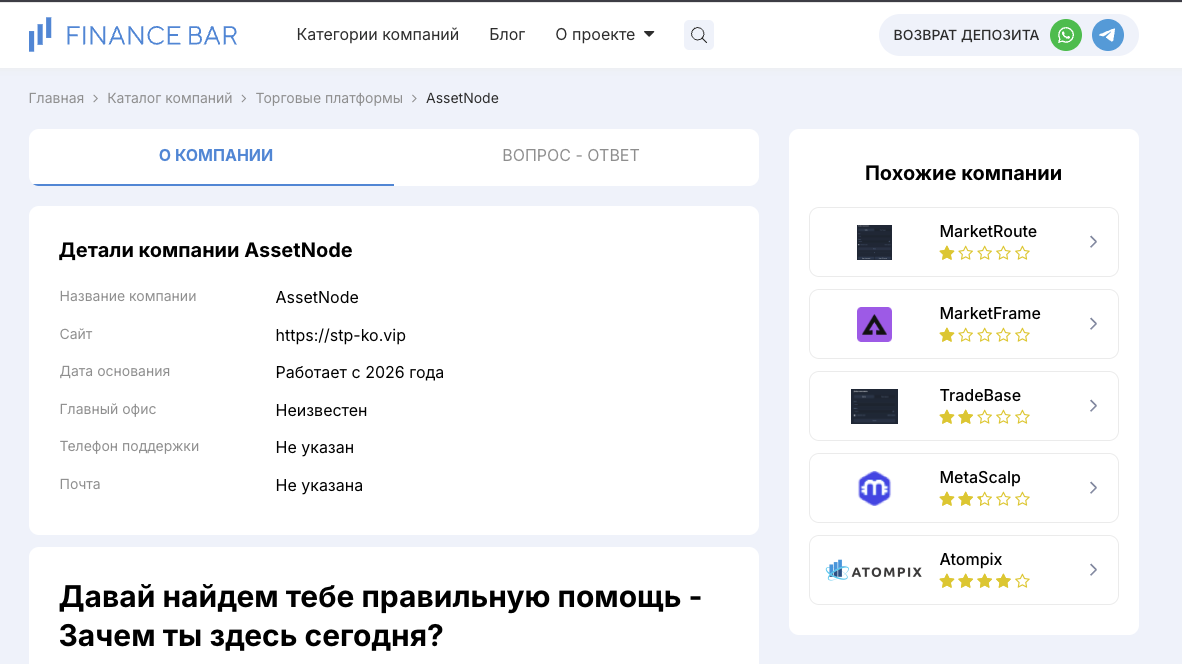Click AssetNode company name value
Image resolution: width=1182 pixels, height=664 pixels.
pyautogui.click(x=317, y=298)
